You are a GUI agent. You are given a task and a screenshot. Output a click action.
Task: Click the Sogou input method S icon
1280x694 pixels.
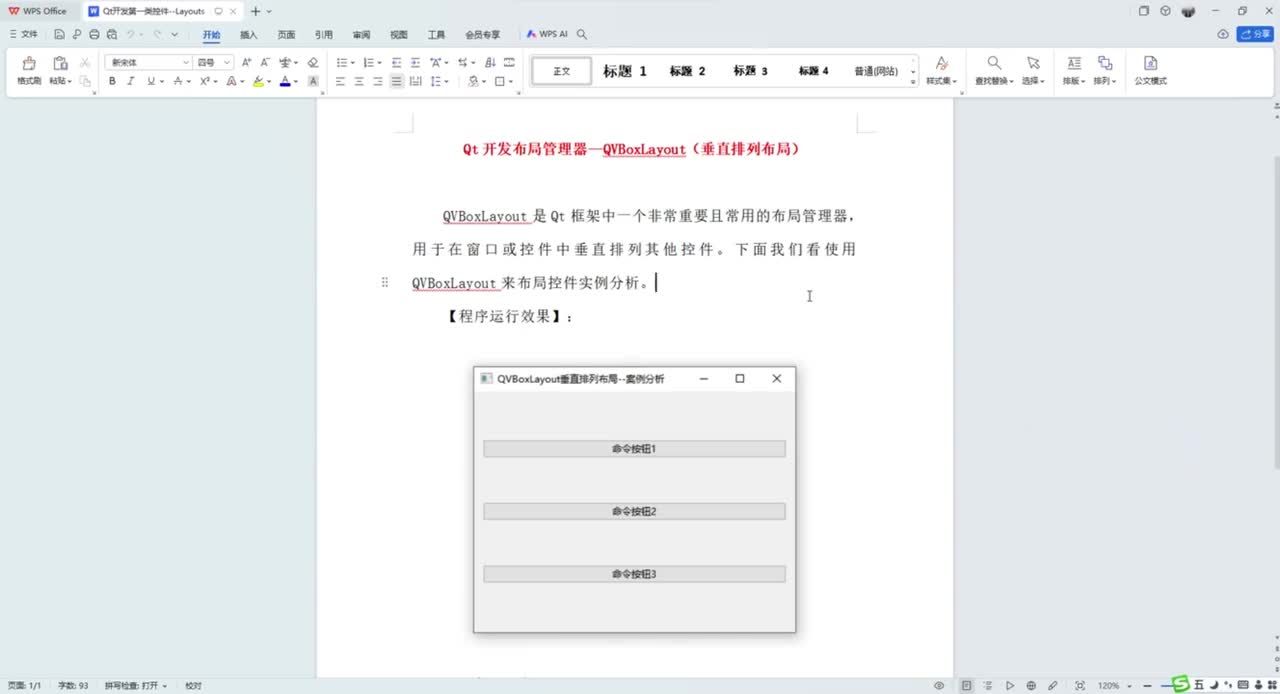pos(1181,684)
